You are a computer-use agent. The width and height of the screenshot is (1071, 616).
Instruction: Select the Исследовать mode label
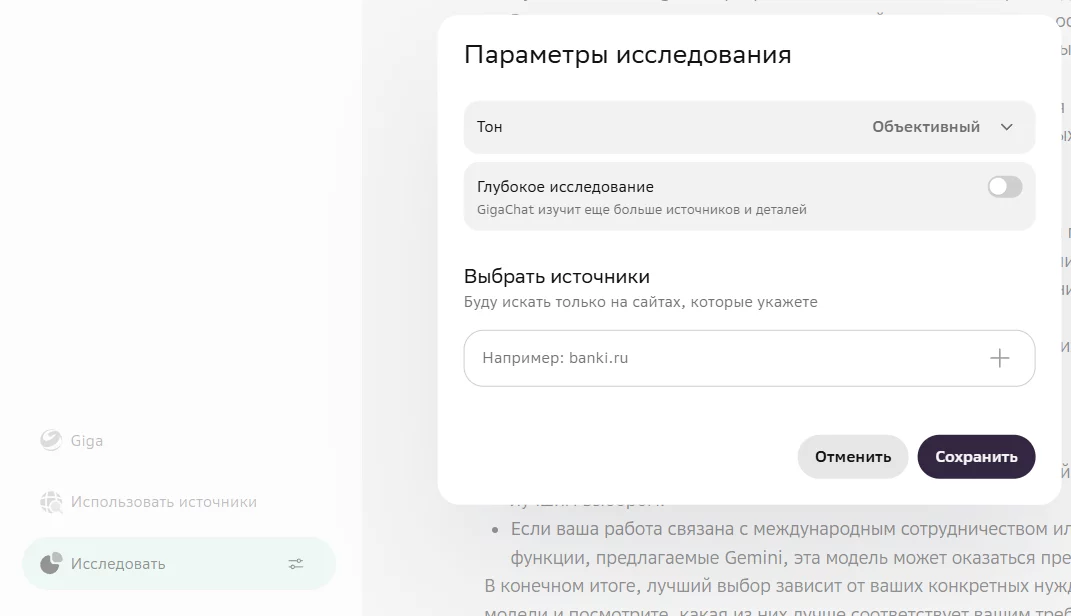[x=118, y=564]
